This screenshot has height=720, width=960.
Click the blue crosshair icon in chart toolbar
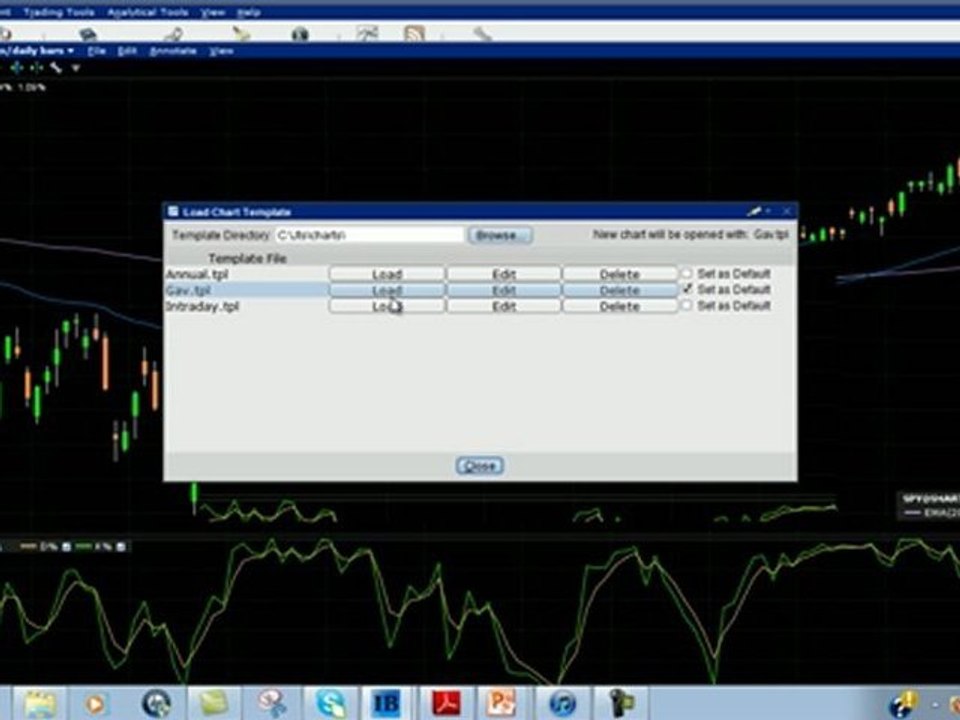pos(17,68)
